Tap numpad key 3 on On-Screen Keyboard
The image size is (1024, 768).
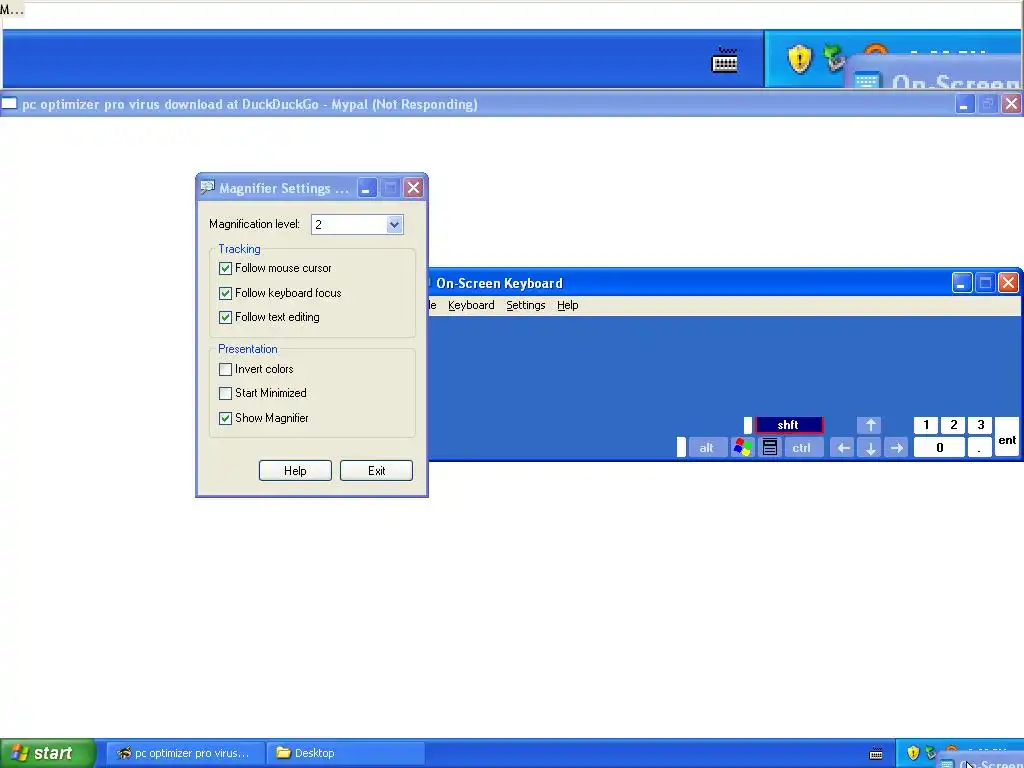(980, 425)
